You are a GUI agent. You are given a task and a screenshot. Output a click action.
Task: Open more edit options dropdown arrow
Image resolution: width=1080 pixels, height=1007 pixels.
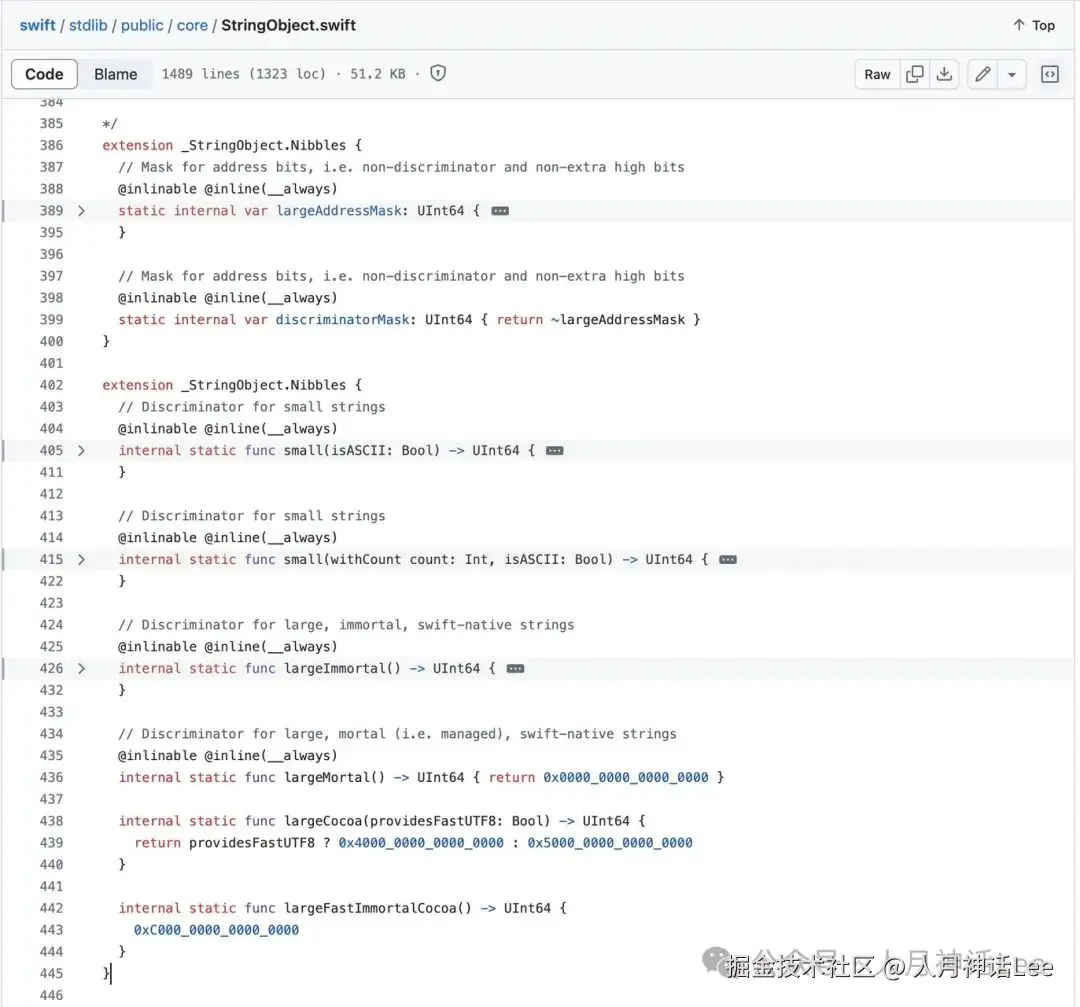[1012, 74]
